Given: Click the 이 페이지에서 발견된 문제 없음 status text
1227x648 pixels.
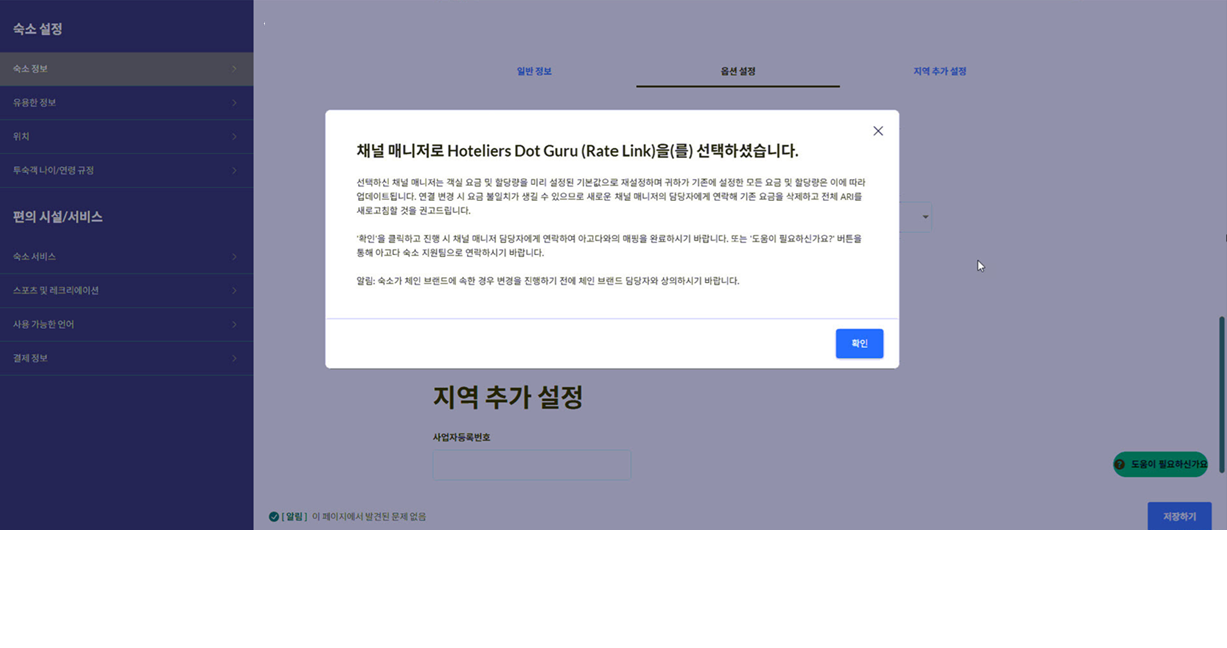Looking at the screenshot, I should tap(369, 517).
